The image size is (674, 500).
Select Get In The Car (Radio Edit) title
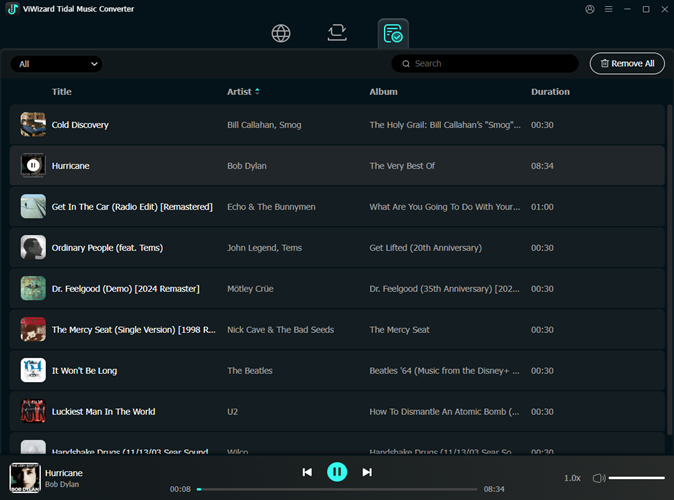(132, 207)
